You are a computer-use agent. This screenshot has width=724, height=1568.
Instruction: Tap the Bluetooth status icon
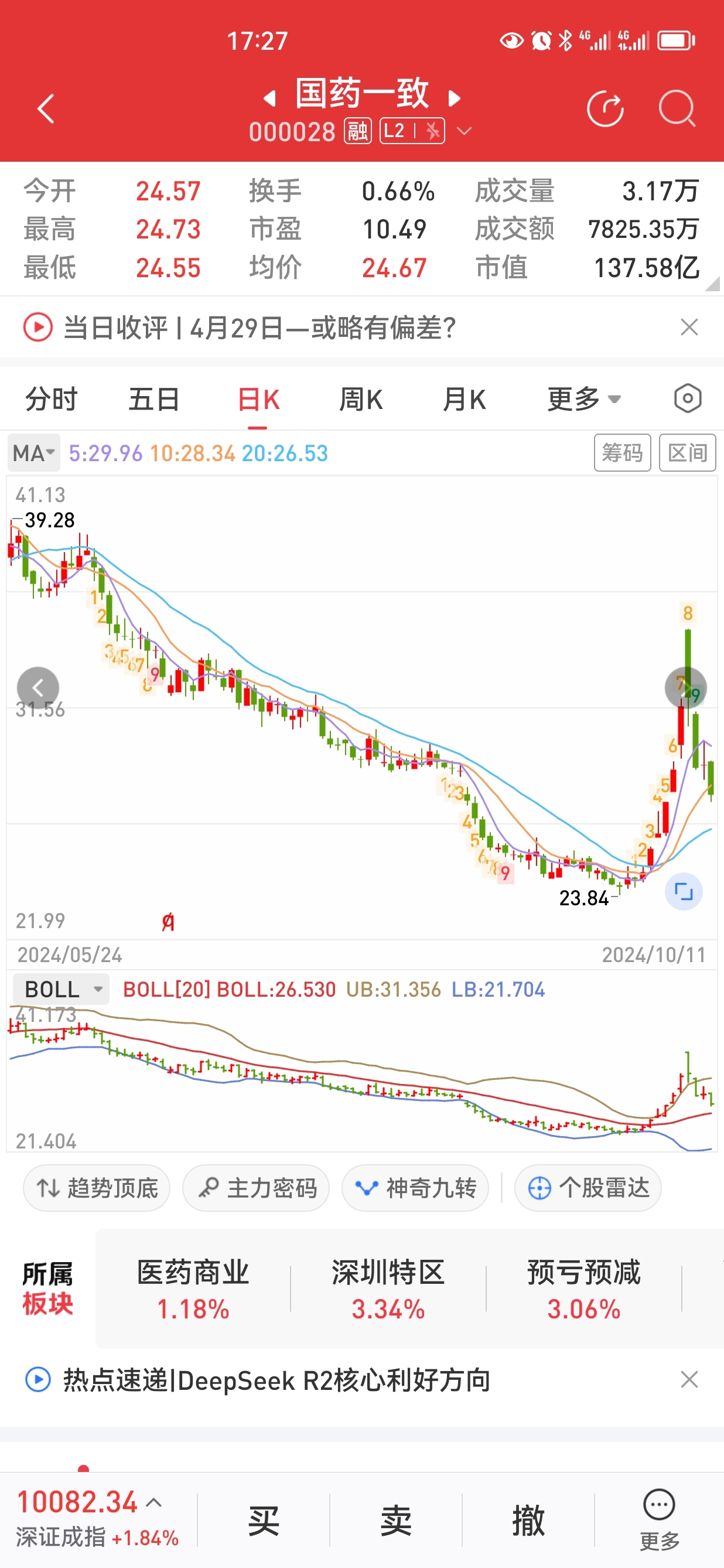pos(565,41)
